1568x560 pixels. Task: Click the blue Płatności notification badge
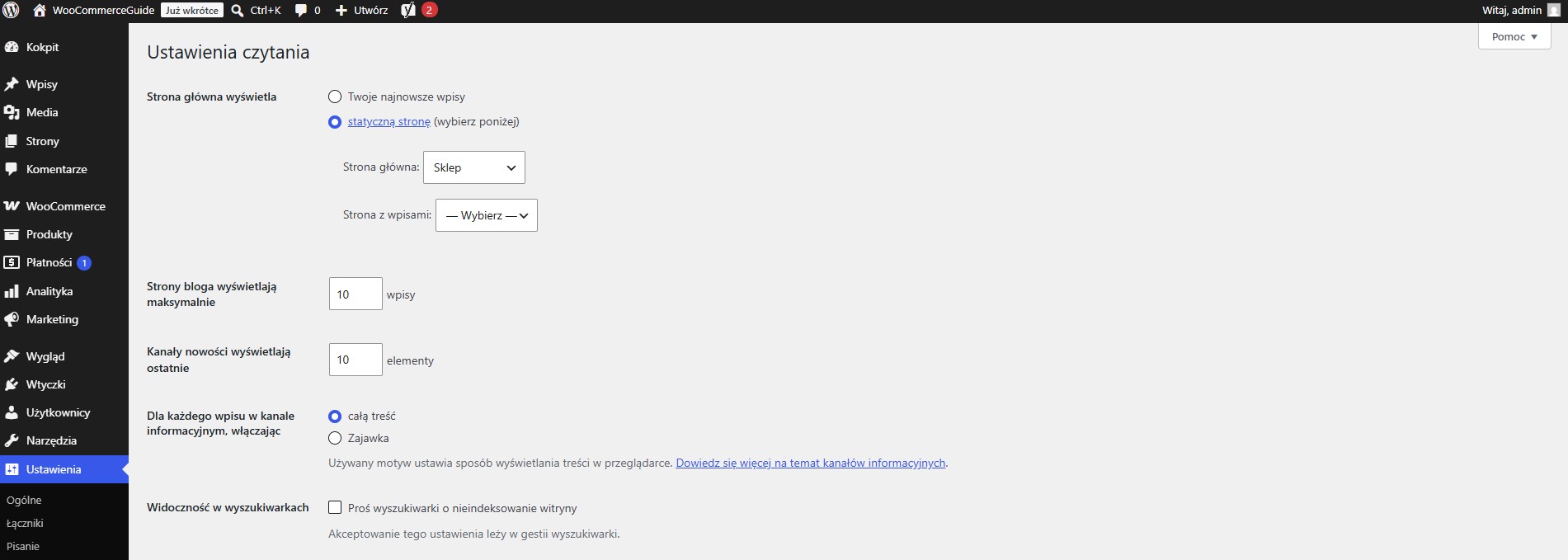(x=84, y=263)
